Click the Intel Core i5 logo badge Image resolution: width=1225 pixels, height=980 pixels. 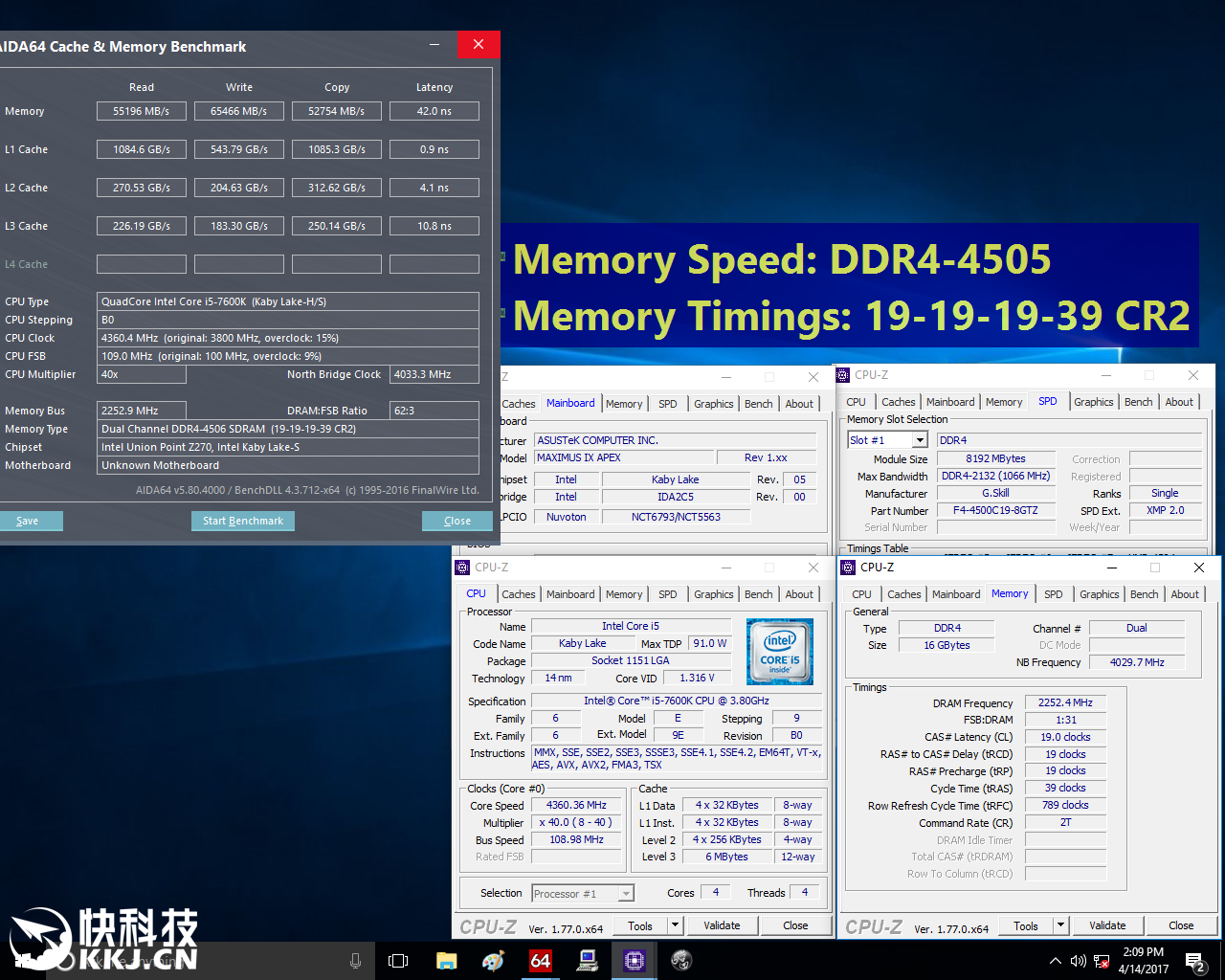point(780,651)
